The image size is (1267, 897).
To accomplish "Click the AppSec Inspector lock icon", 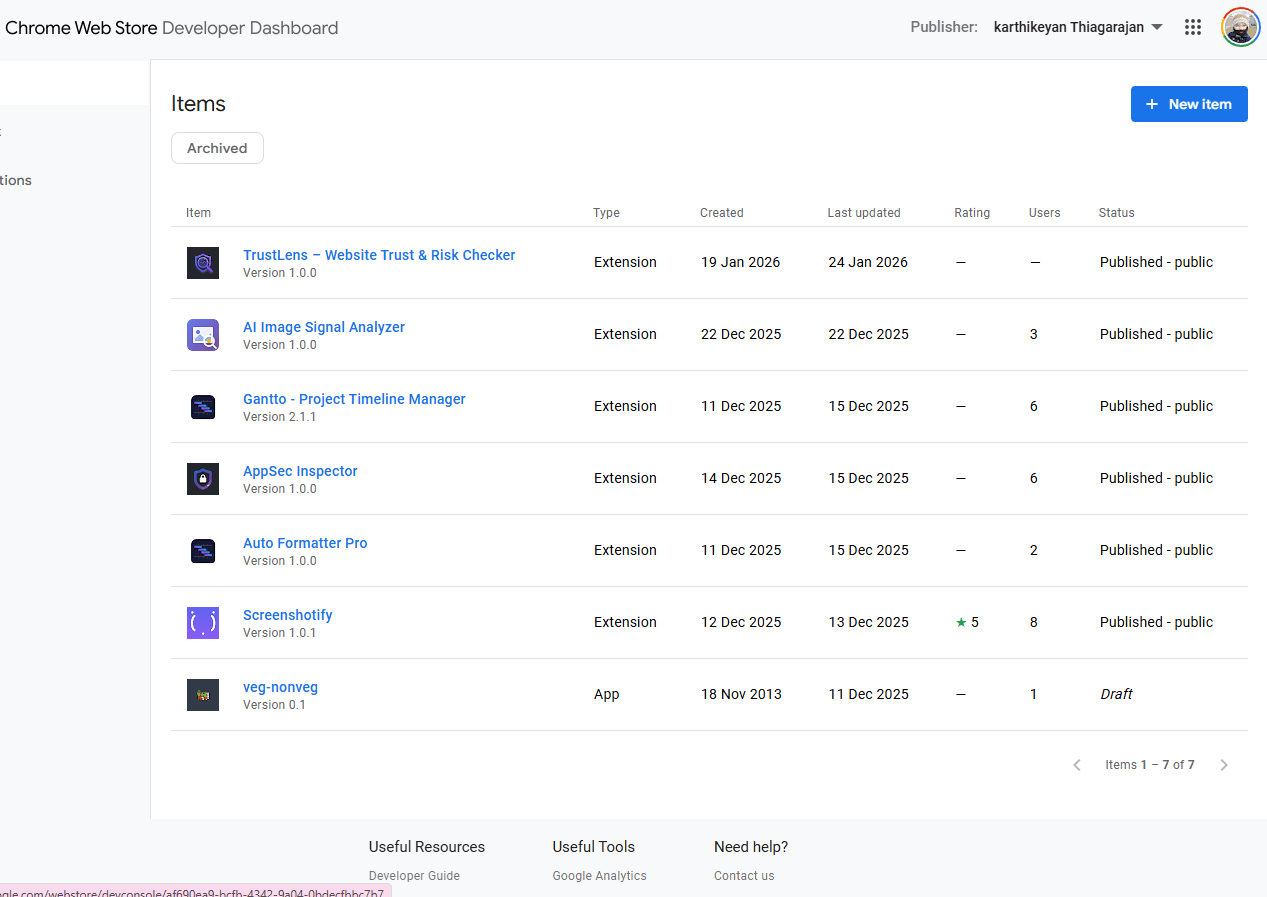I will 203,478.
